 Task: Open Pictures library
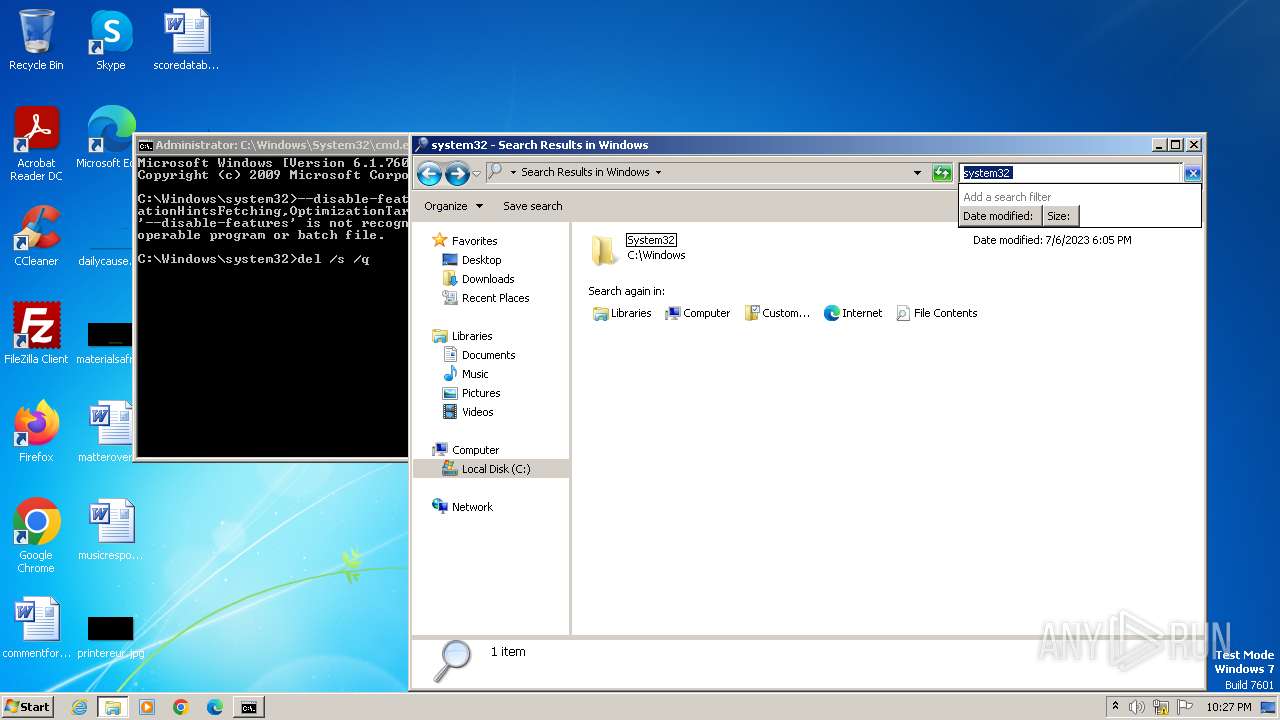click(x=471, y=393)
